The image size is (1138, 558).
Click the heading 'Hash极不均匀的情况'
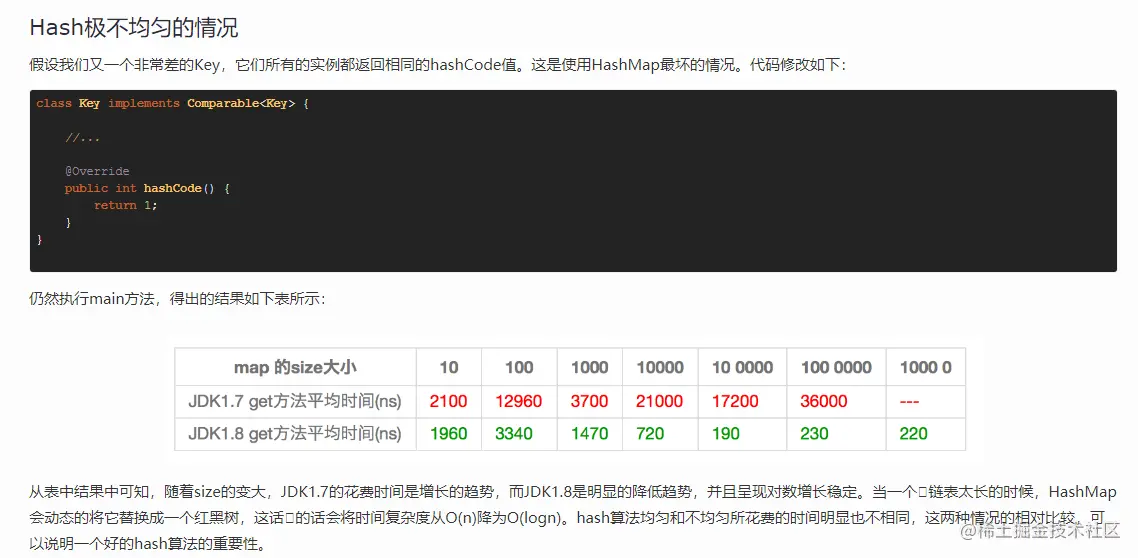coord(134,28)
